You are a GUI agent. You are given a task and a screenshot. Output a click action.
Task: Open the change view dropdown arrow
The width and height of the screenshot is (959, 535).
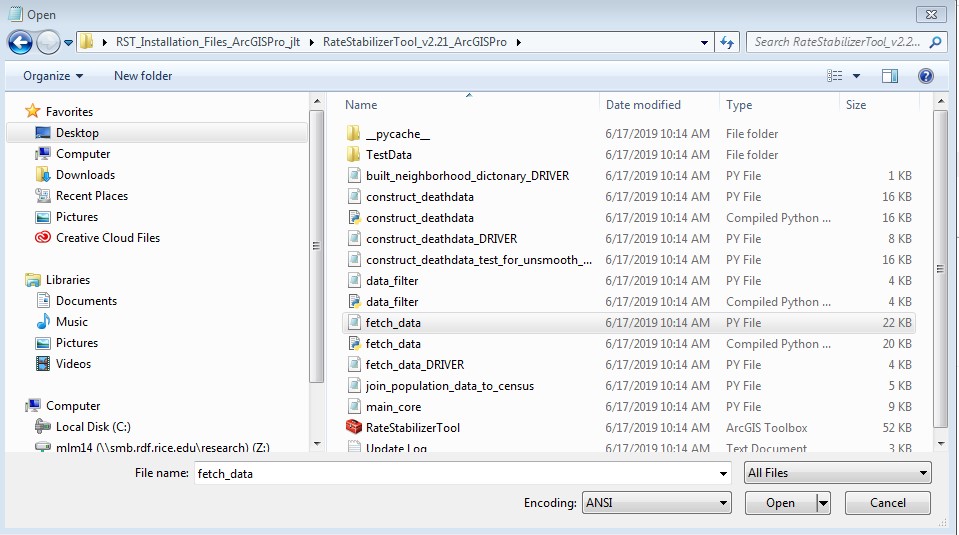tap(857, 76)
